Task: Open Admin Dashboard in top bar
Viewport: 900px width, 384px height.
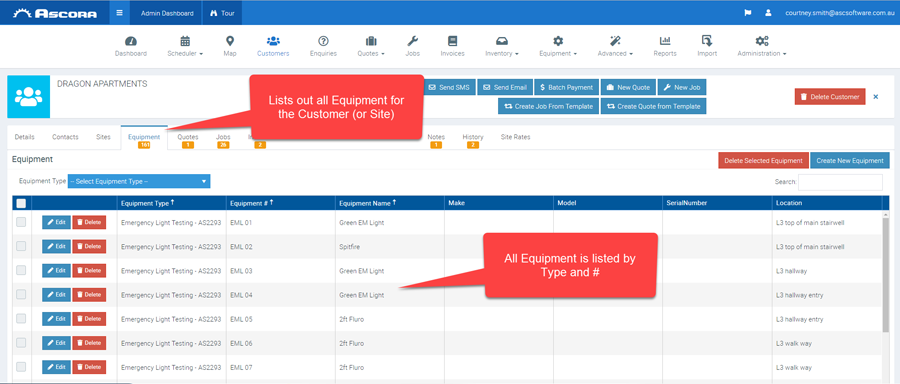Action: [x=167, y=13]
